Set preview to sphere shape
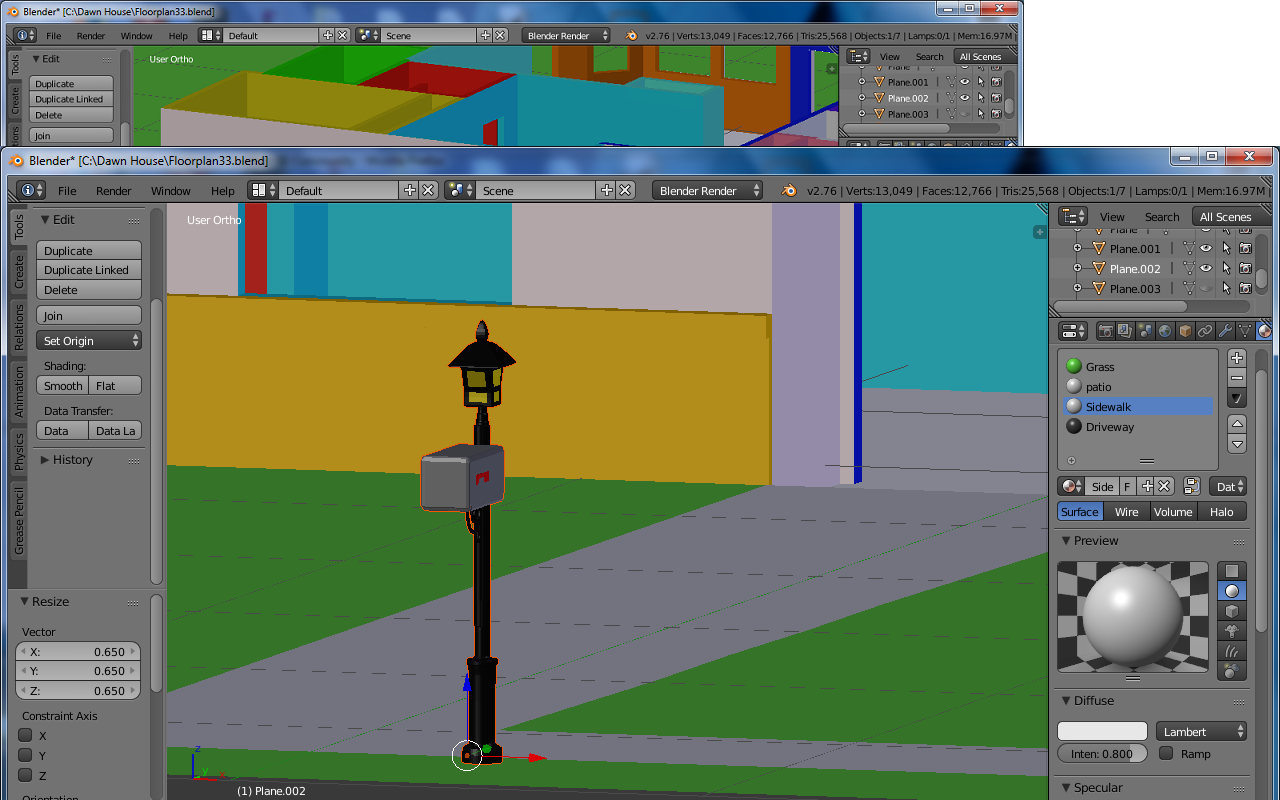This screenshot has height=800, width=1280. [x=1232, y=591]
